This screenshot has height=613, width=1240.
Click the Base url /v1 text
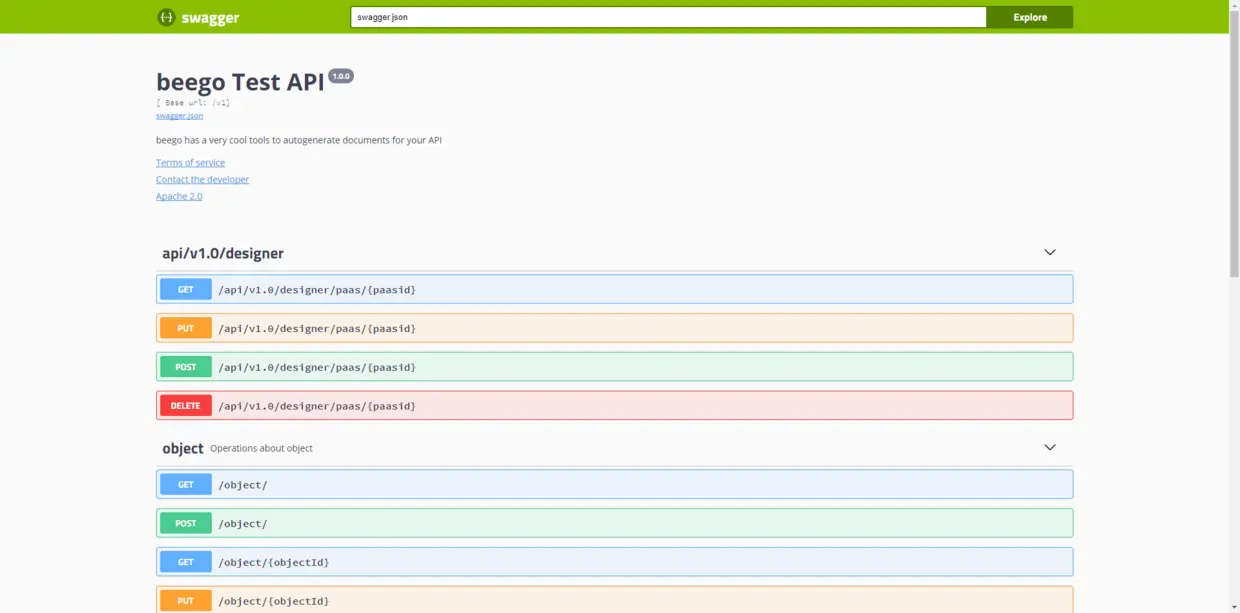[193, 103]
